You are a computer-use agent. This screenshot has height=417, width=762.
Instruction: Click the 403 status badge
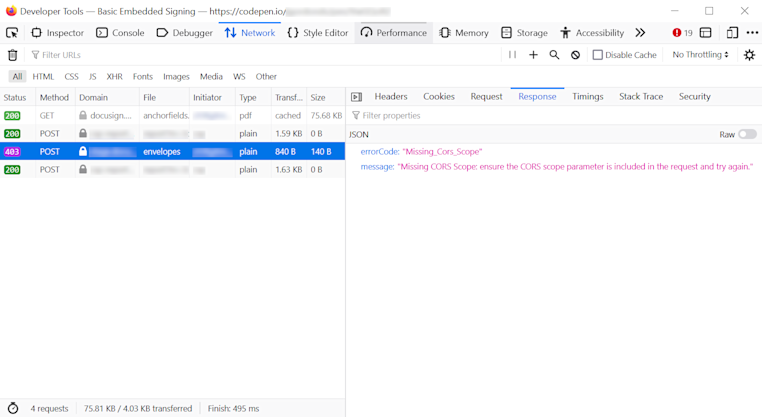click(12, 152)
